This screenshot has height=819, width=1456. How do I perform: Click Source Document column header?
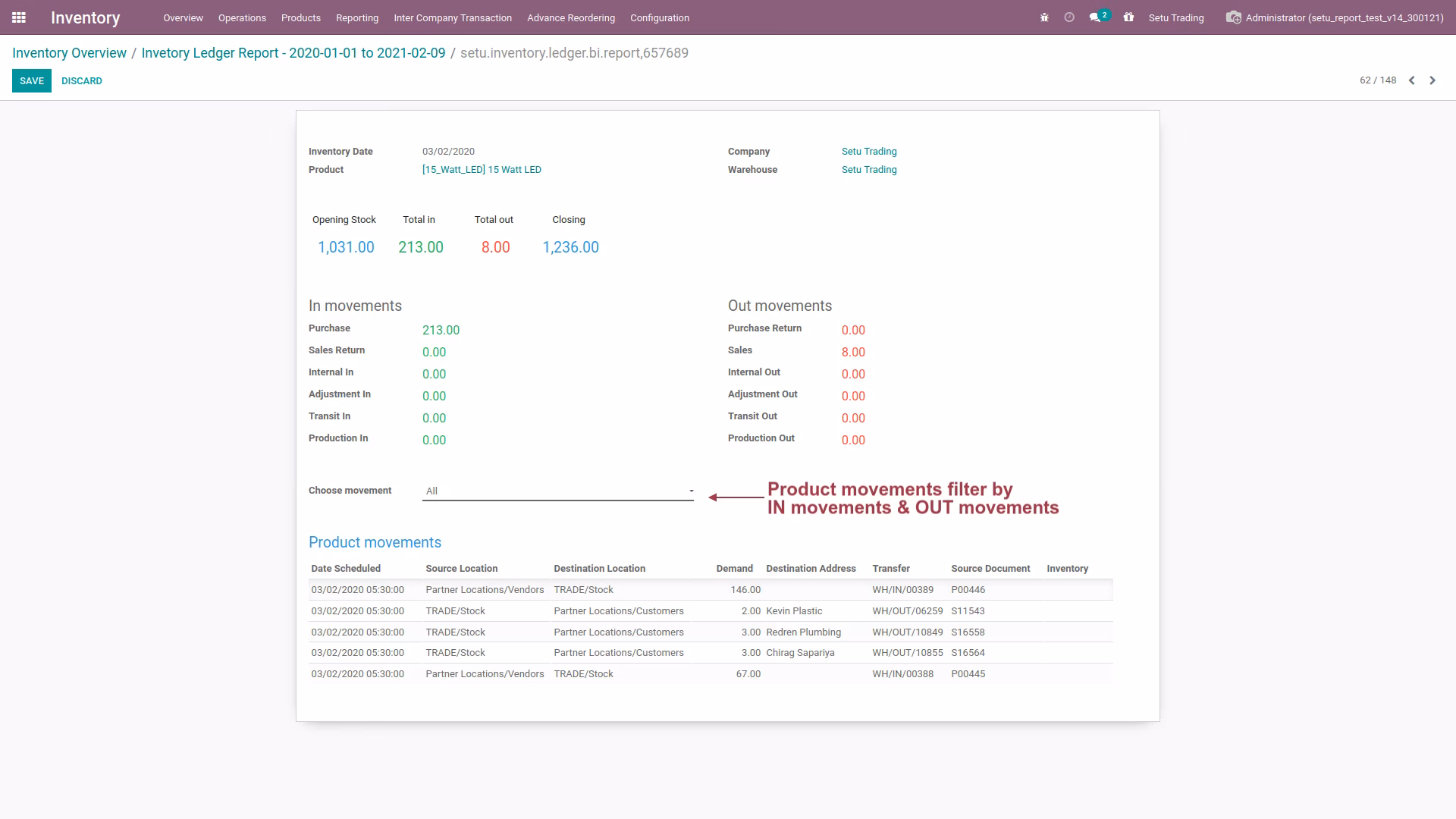(990, 569)
